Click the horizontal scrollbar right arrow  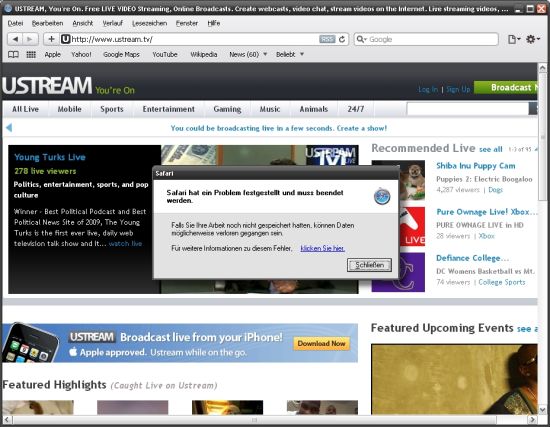[x=532, y=419]
